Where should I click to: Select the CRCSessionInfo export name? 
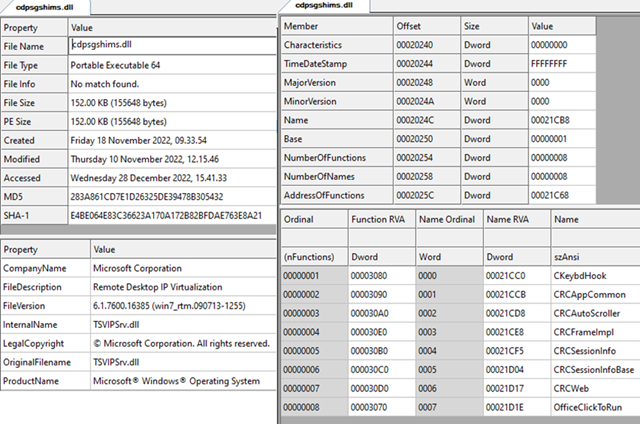tap(585, 351)
